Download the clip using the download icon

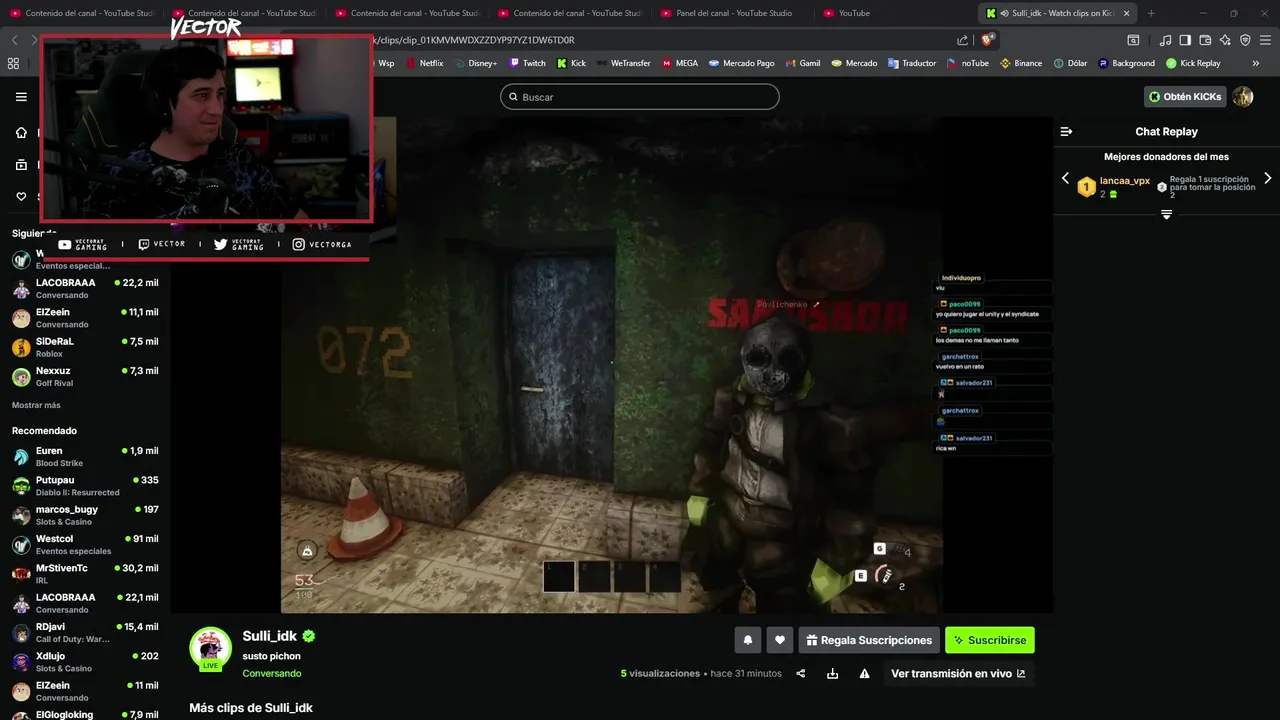[x=832, y=674]
